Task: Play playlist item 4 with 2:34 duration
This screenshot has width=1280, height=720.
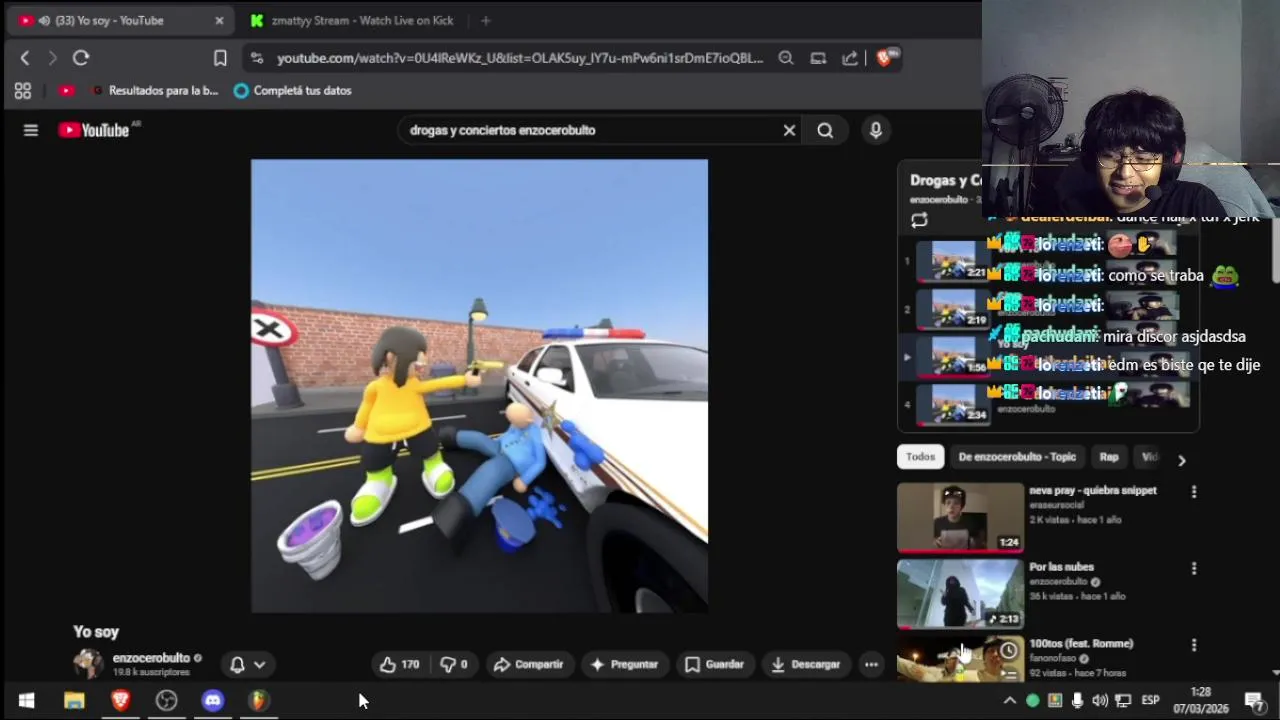Action: pyautogui.click(x=954, y=404)
